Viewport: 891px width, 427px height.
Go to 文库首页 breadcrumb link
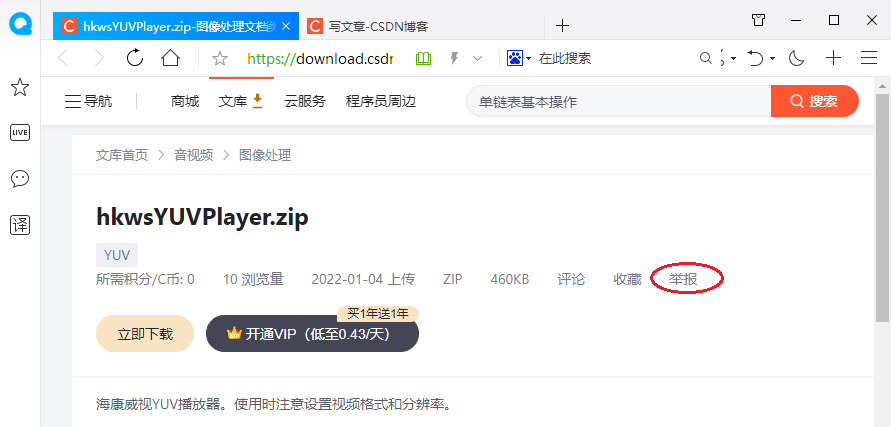(x=122, y=155)
